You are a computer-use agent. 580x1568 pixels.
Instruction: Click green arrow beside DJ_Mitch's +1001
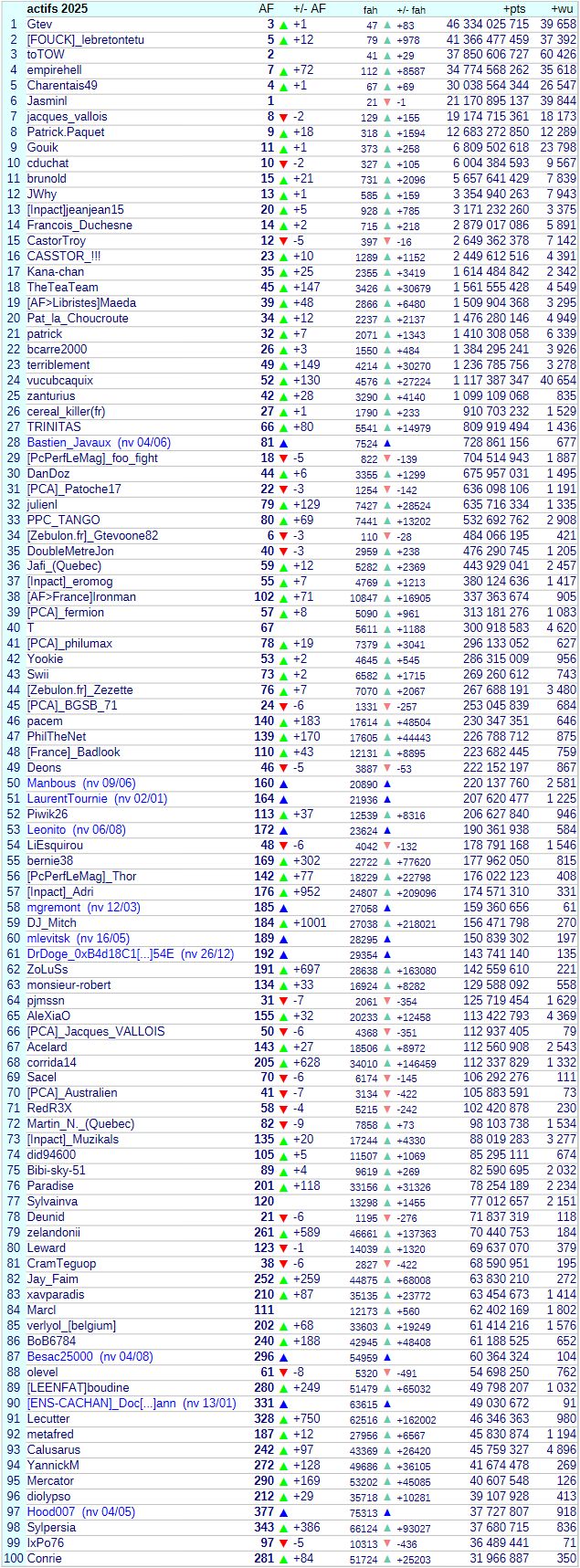pyautogui.click(x=283, y=923)
